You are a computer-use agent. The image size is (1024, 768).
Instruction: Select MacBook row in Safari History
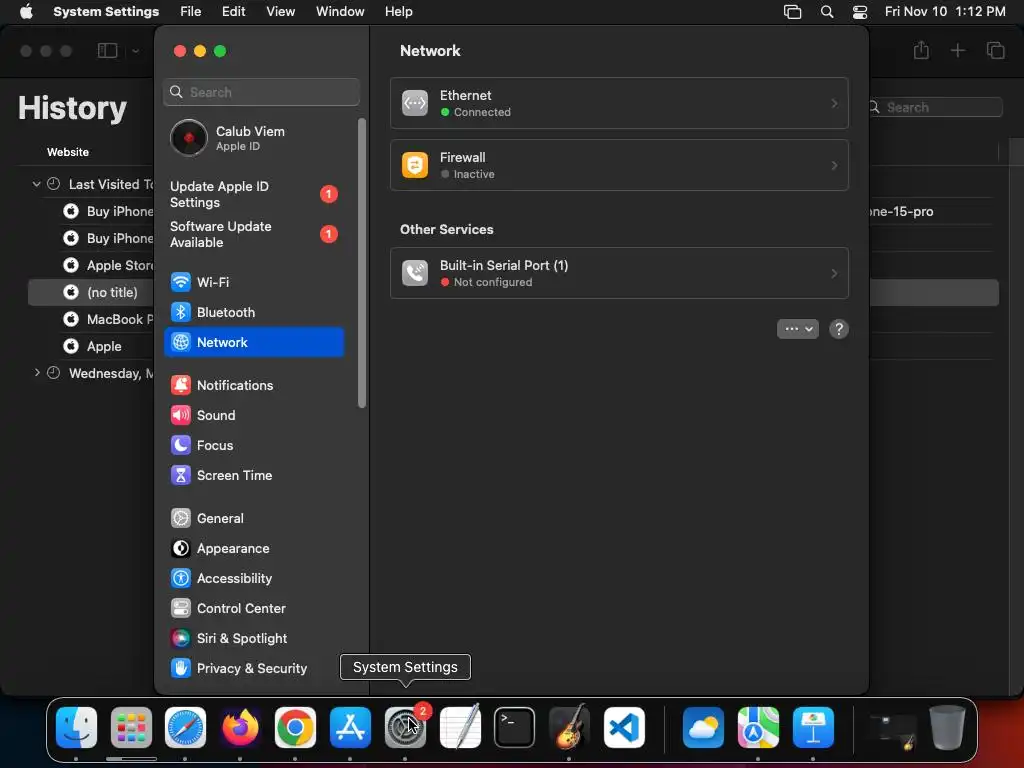[91, 319]
